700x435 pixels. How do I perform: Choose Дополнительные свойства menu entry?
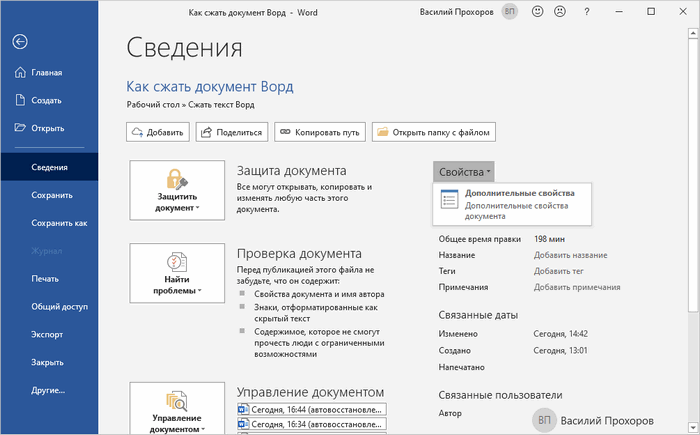[x=512, y=204]
